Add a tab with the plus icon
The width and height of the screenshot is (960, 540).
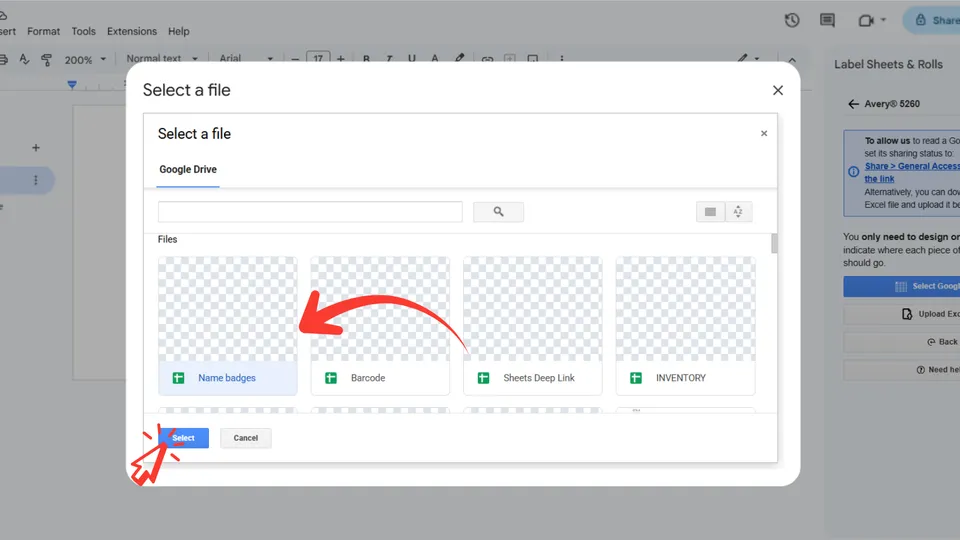pyautogui.click(x=36, y=148)
